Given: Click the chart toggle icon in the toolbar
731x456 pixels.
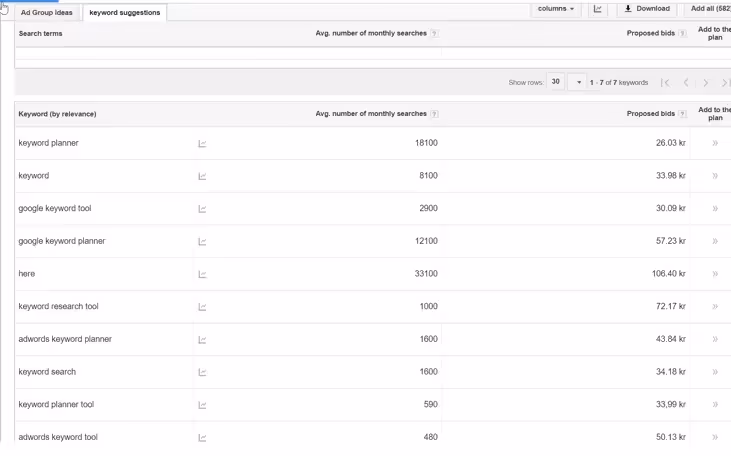Looking at the screenshot, I should pyautogui.click(x=598, y=9).
